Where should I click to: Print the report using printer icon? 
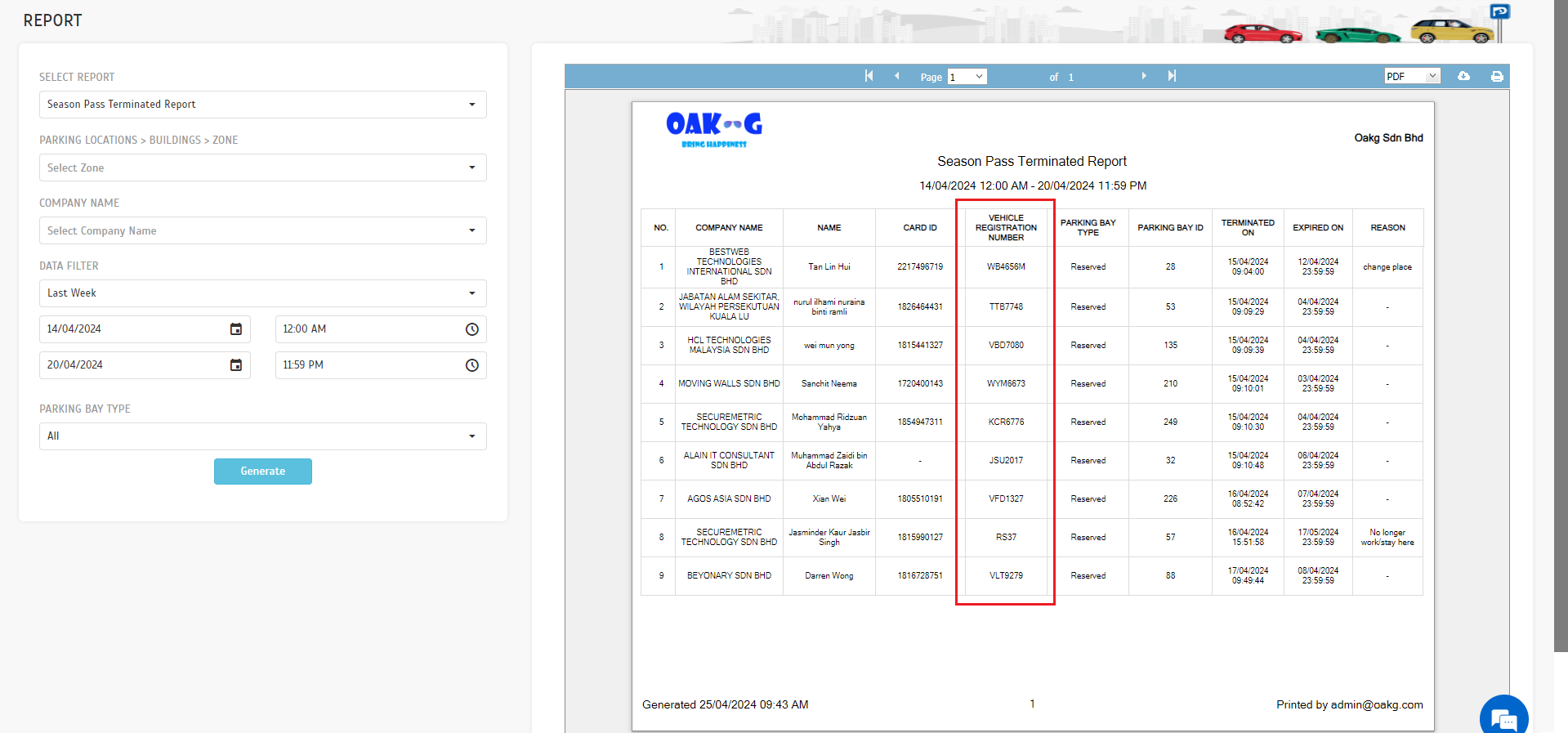point(1497,76)
